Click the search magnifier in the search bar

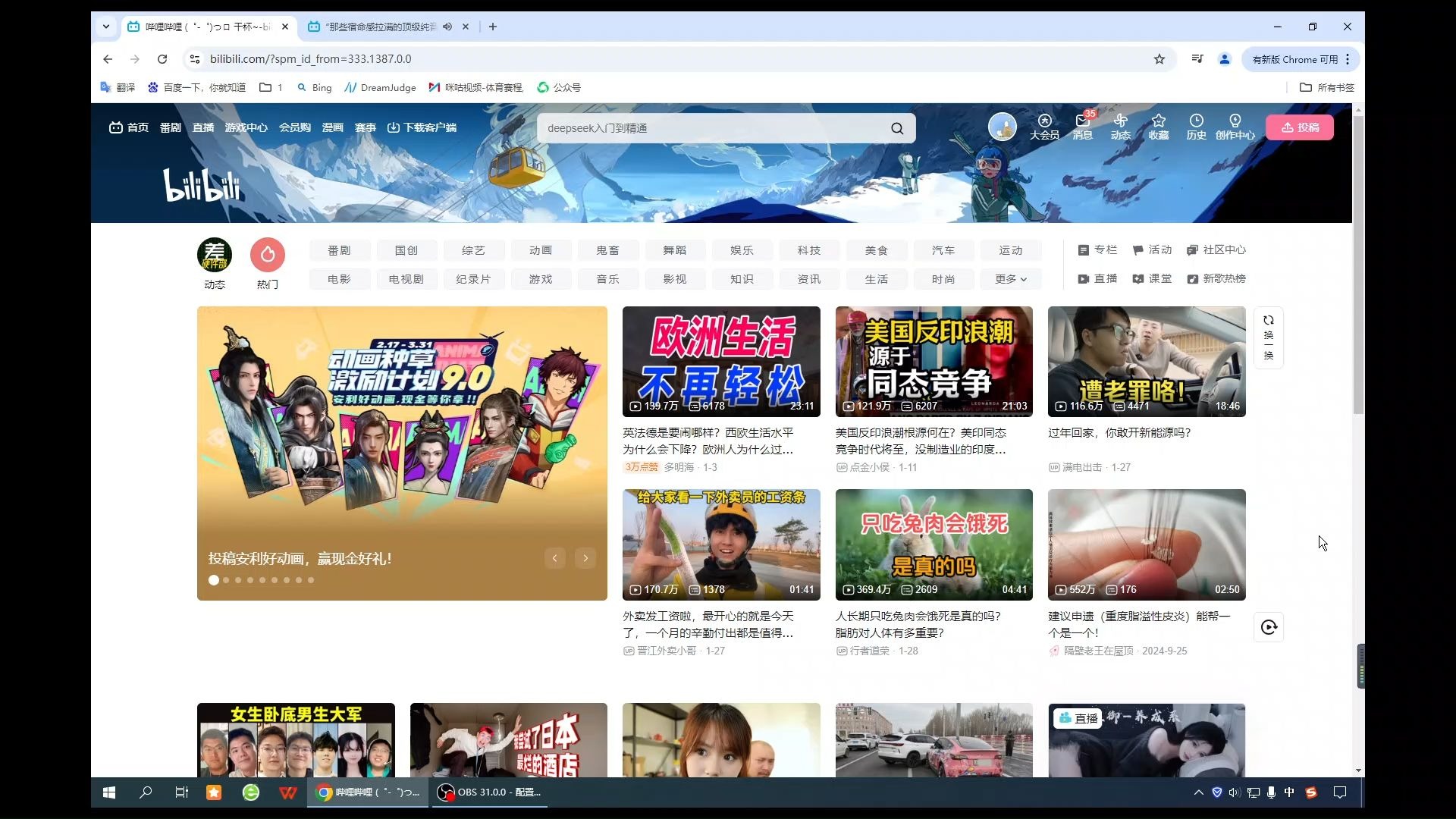tap(896, 128)
